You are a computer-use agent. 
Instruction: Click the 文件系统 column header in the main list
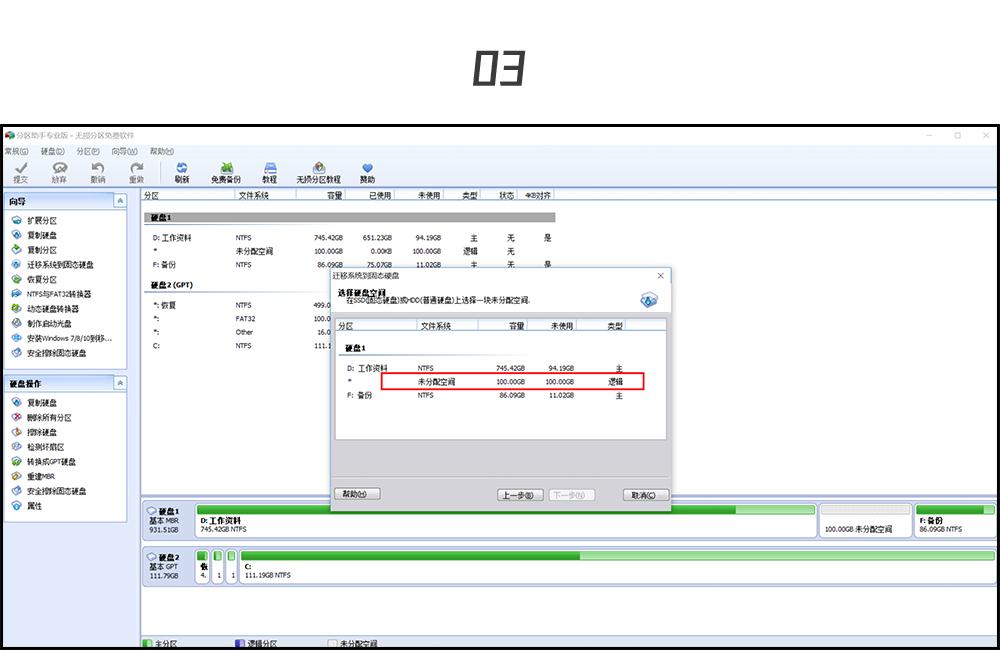pyautogui.click(x=265, y=195)
